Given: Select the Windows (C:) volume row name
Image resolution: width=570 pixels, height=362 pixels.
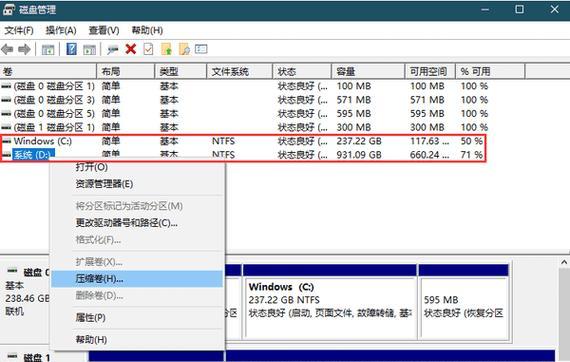Looking at the screenshot, I should click(x=43, y=141).
